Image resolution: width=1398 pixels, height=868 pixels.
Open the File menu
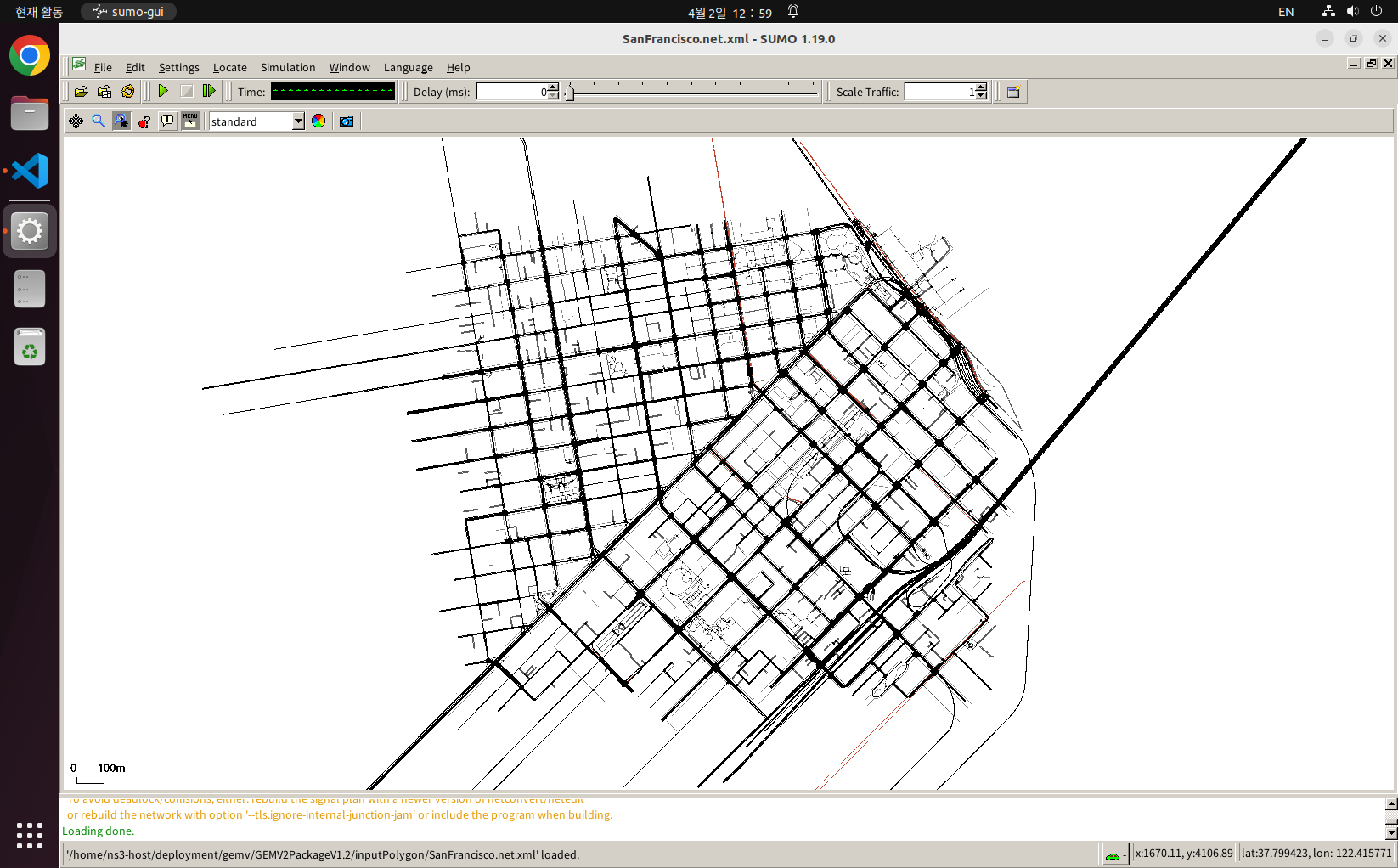pyautogui.click(x=103, y=67)
